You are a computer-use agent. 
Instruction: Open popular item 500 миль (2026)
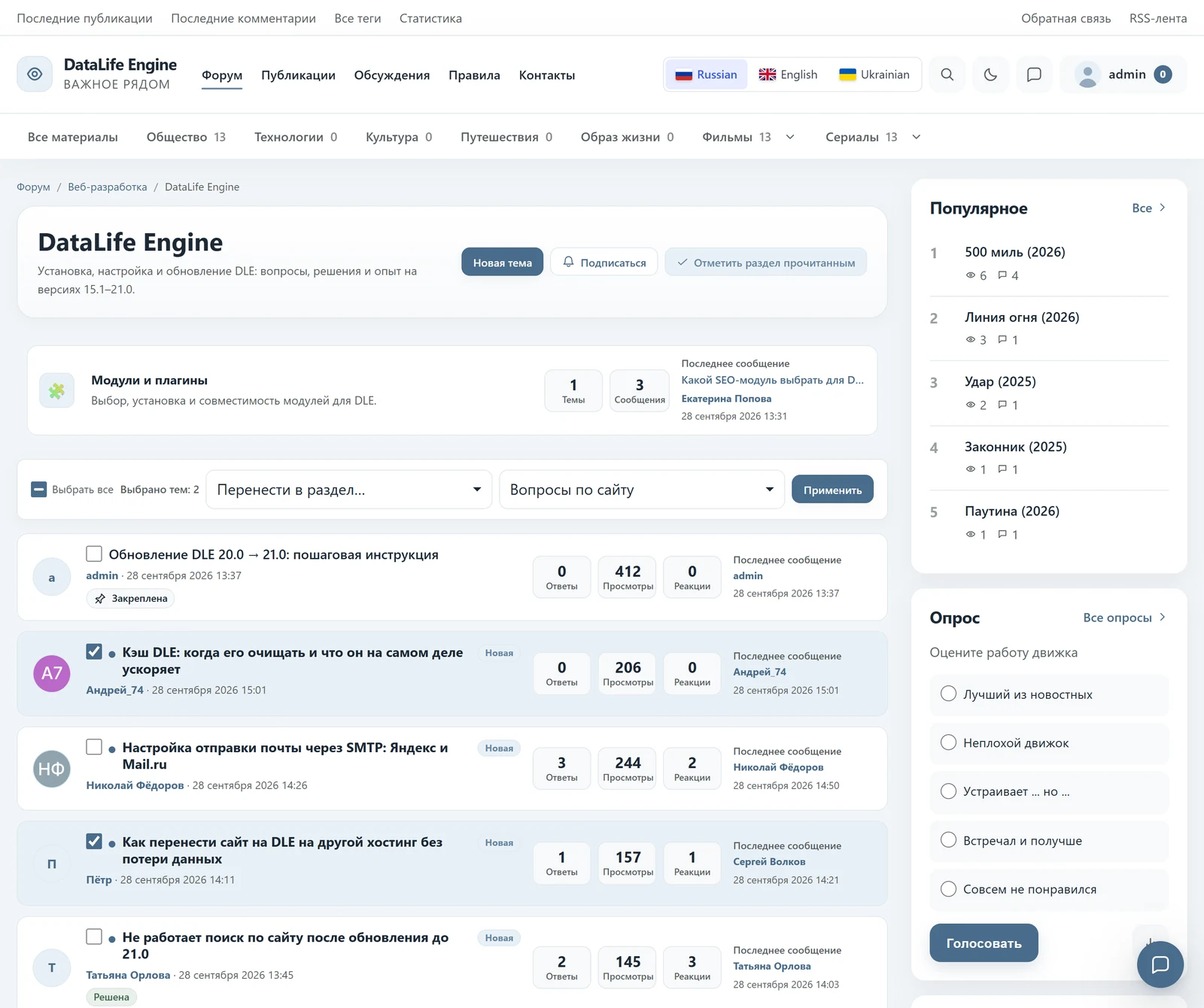pyautogui.click(x=1015, y=252)
